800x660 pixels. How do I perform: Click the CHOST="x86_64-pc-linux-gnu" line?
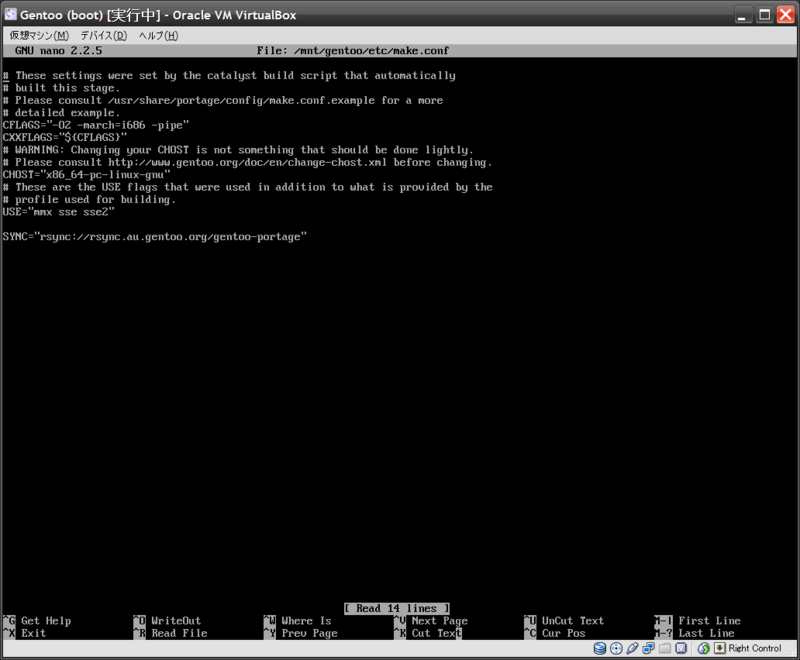click(x=87, y=174)
